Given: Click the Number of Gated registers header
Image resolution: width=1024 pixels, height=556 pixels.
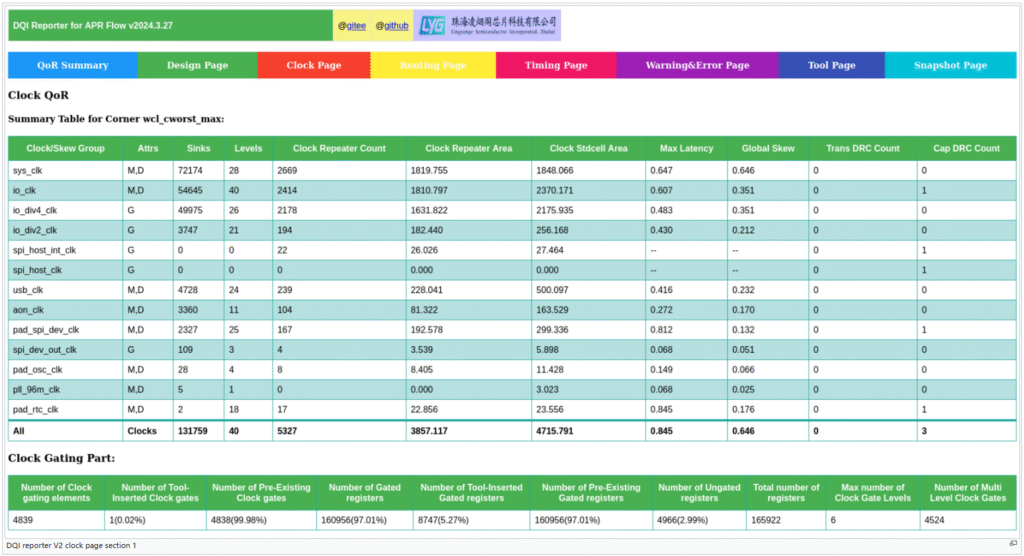Looking at the screenshot, I should 364,493.
